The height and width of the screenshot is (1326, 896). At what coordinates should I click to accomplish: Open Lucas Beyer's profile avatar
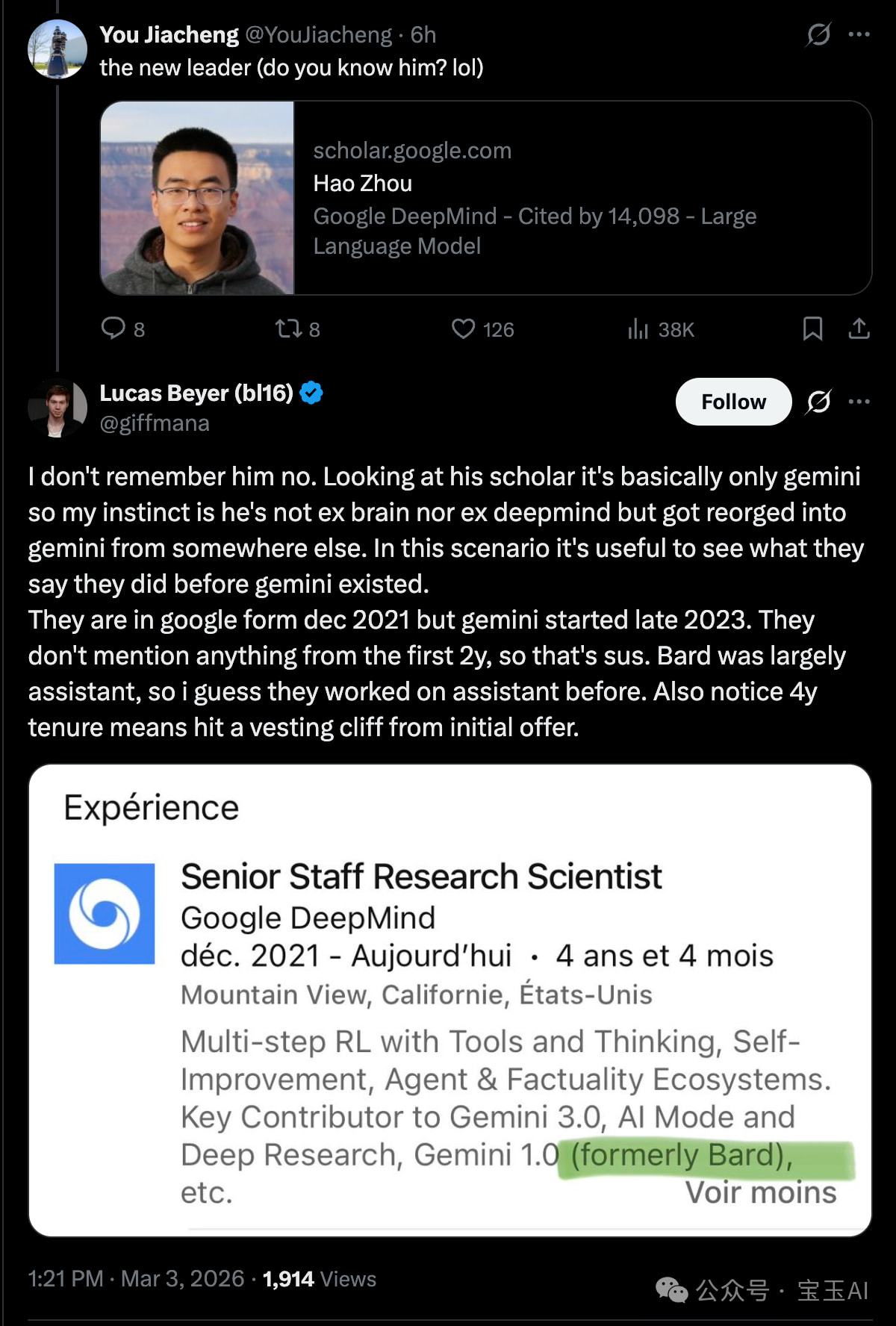(57, 408)
